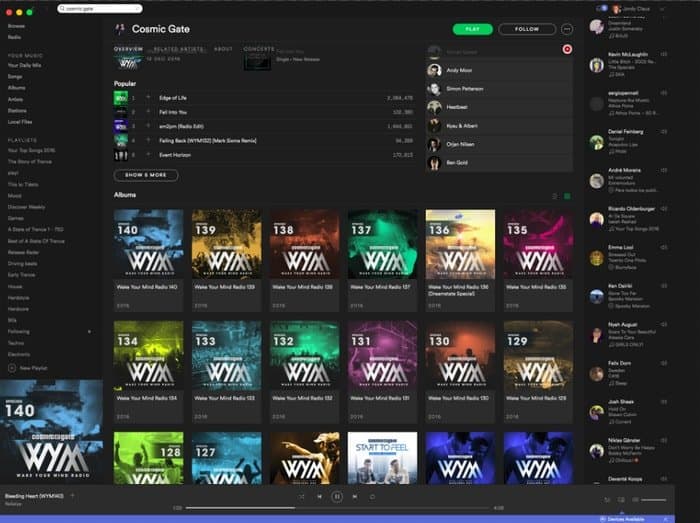Skip to the next track
Image resolution: width=700 pixels, height=523 pixels.
pos(355,496)
